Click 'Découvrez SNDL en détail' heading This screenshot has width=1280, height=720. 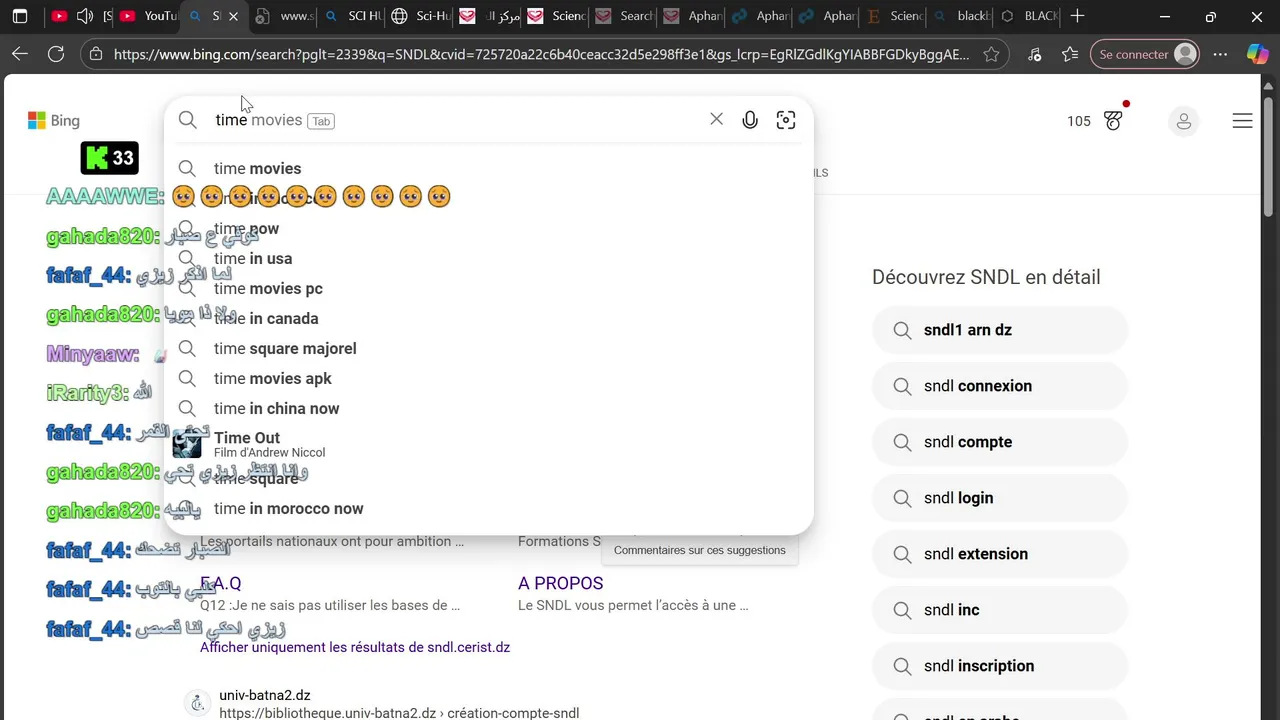pyautogui.click(x=986, y=277)
